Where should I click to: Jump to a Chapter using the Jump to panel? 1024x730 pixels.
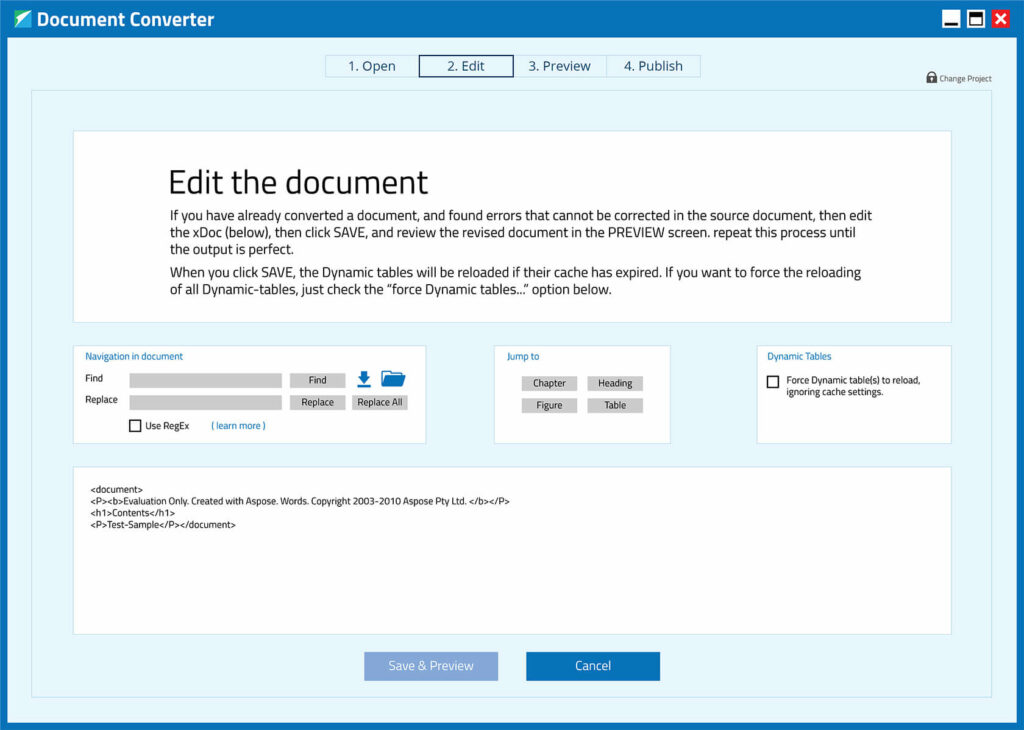[x=548, y=383]
